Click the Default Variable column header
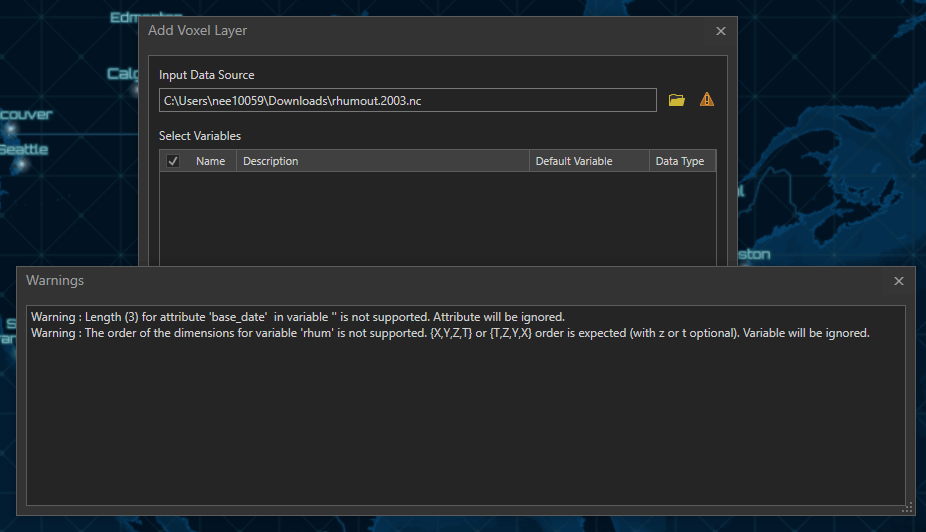The height and width of the screenshot is (532, 926). 589,161
